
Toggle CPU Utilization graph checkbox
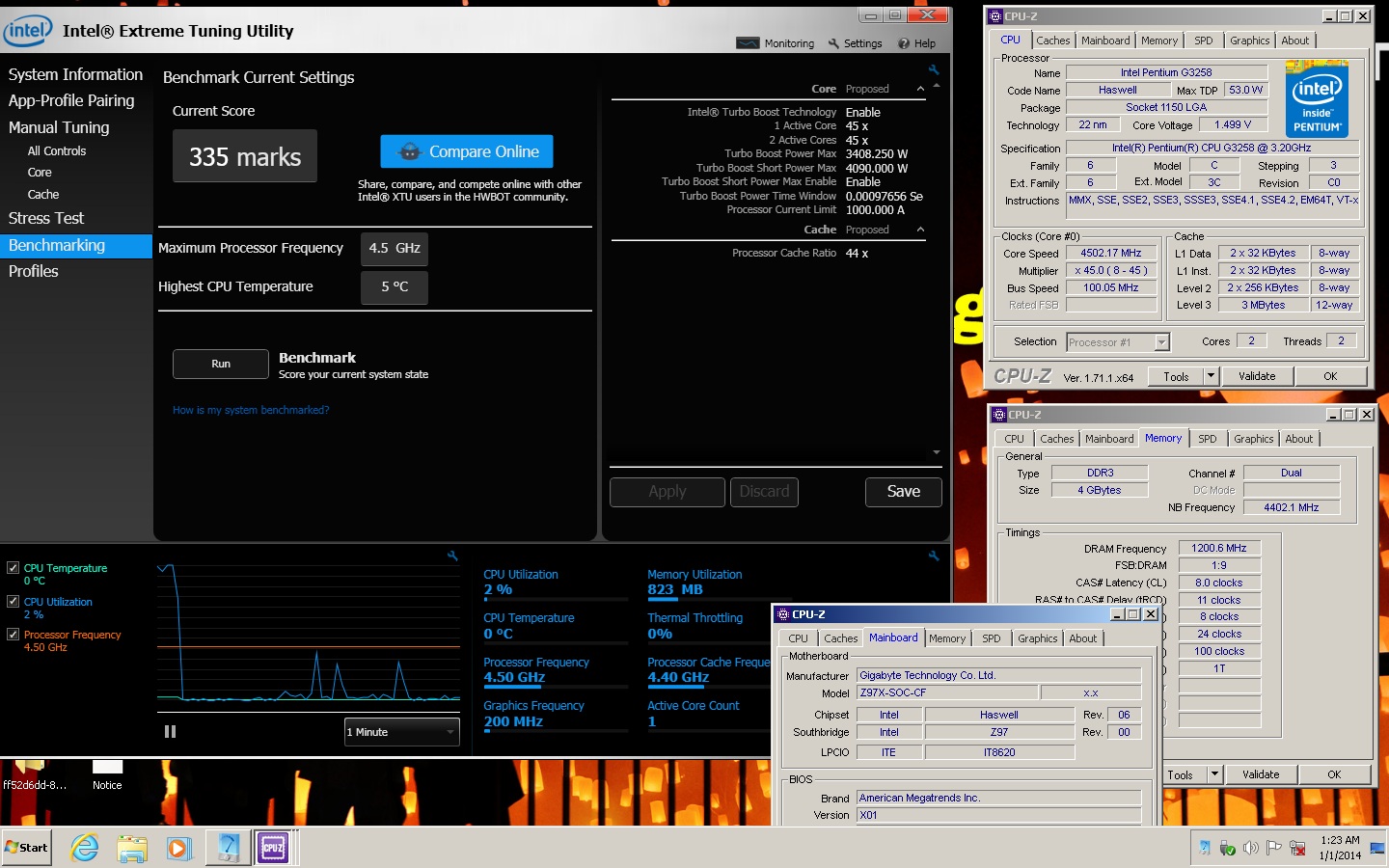[x=14, y=601]
